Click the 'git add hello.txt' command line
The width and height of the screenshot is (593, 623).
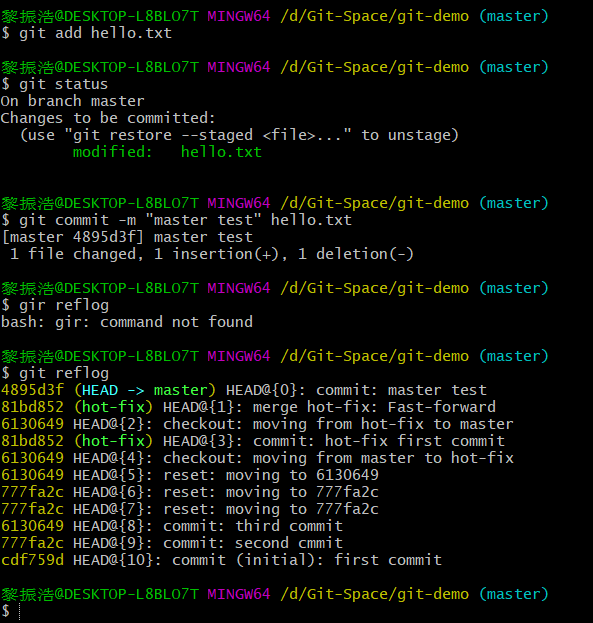[x=87, y=33]
